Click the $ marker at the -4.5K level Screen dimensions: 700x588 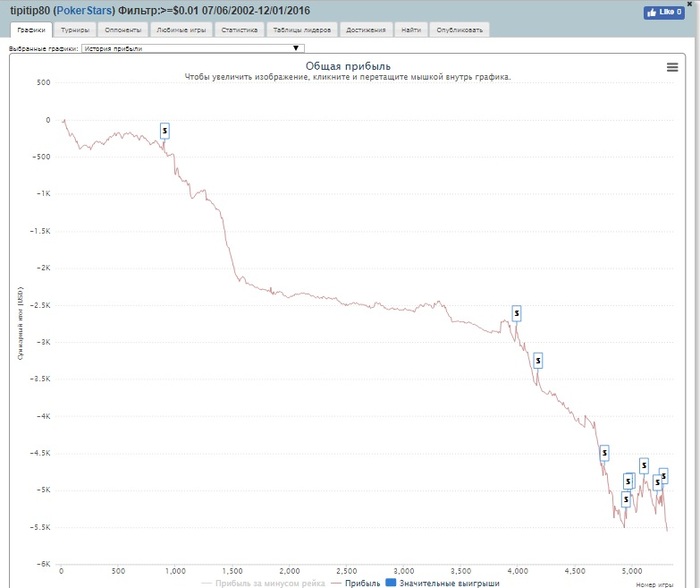point(604,453)
